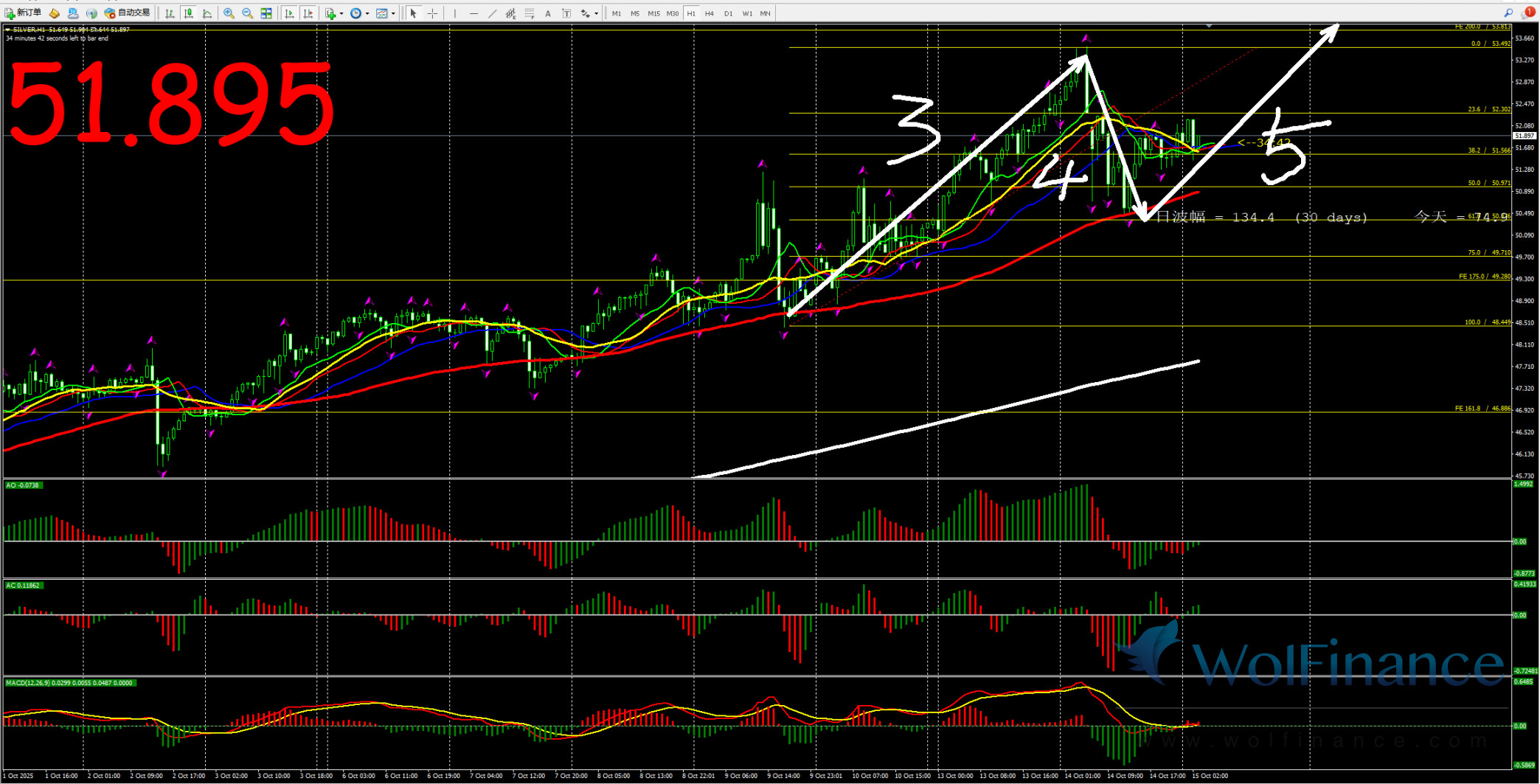The image size is (1540, 784).
Task: Switch chart to candlestick mode
Action: [189, 13]
